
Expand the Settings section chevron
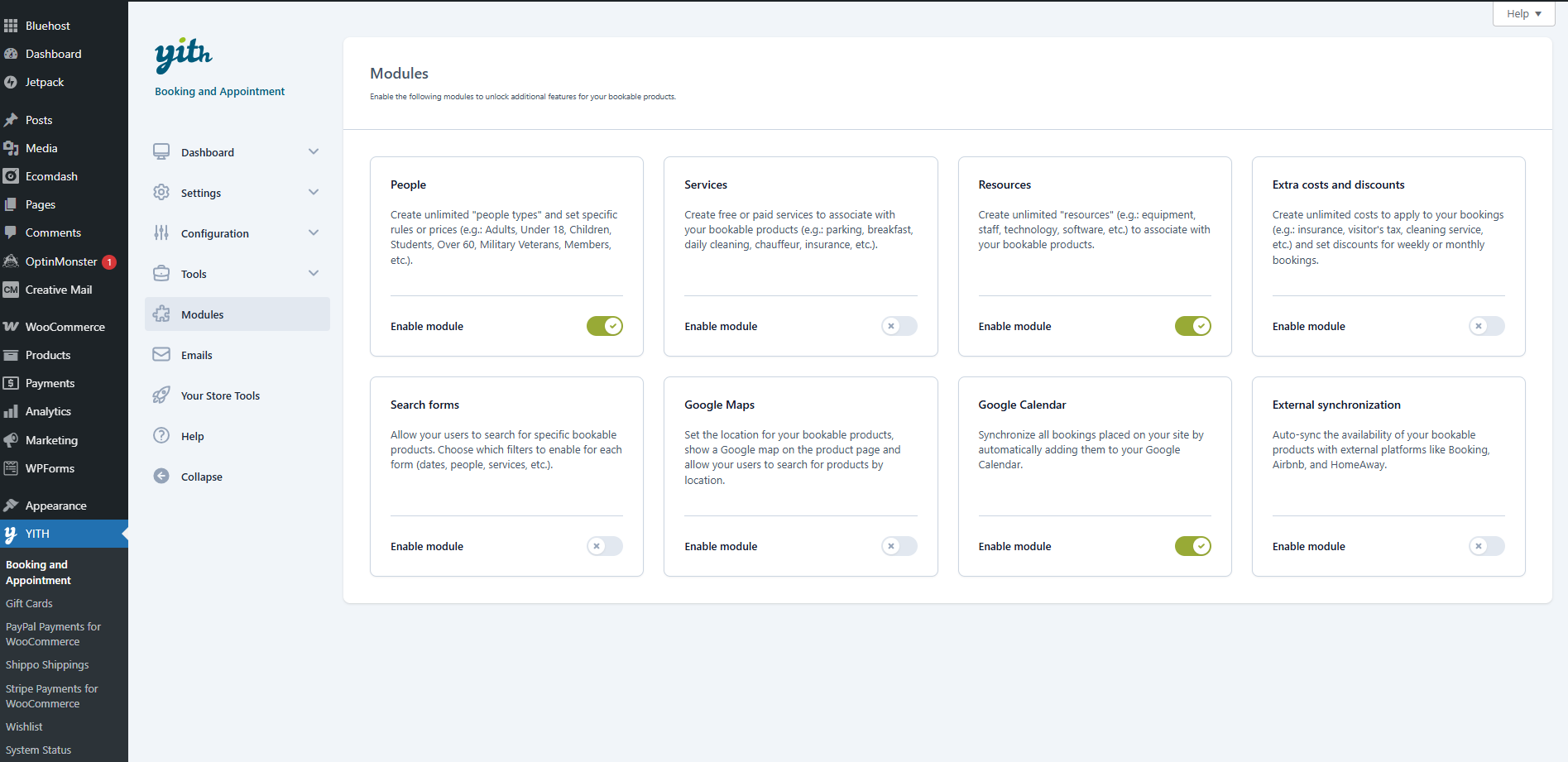point(314,193)
